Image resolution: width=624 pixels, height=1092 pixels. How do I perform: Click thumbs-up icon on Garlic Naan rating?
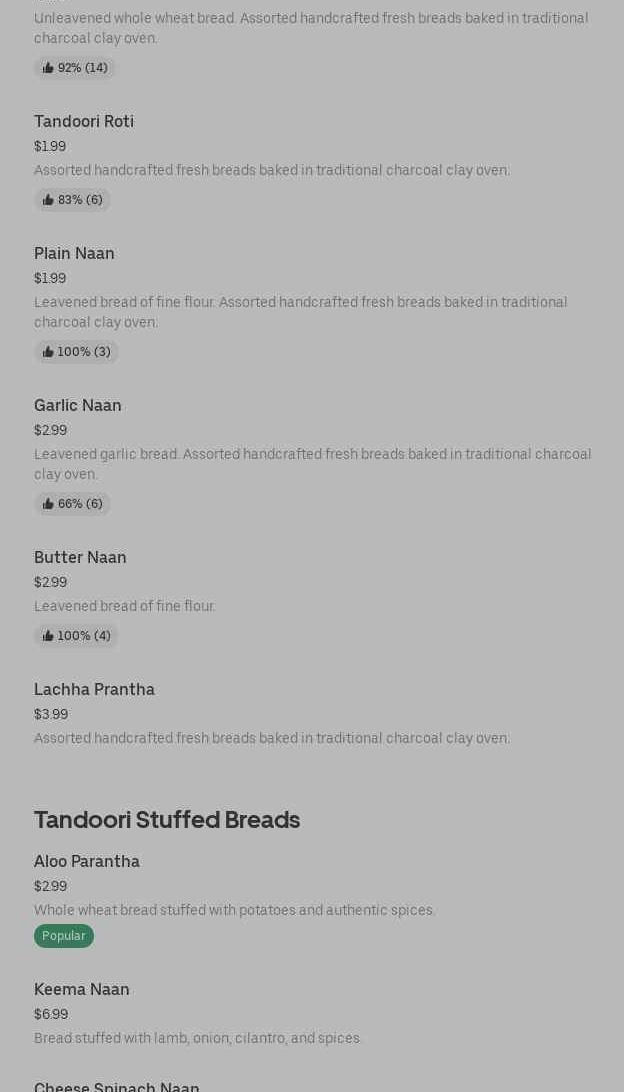tap(48, 504)
